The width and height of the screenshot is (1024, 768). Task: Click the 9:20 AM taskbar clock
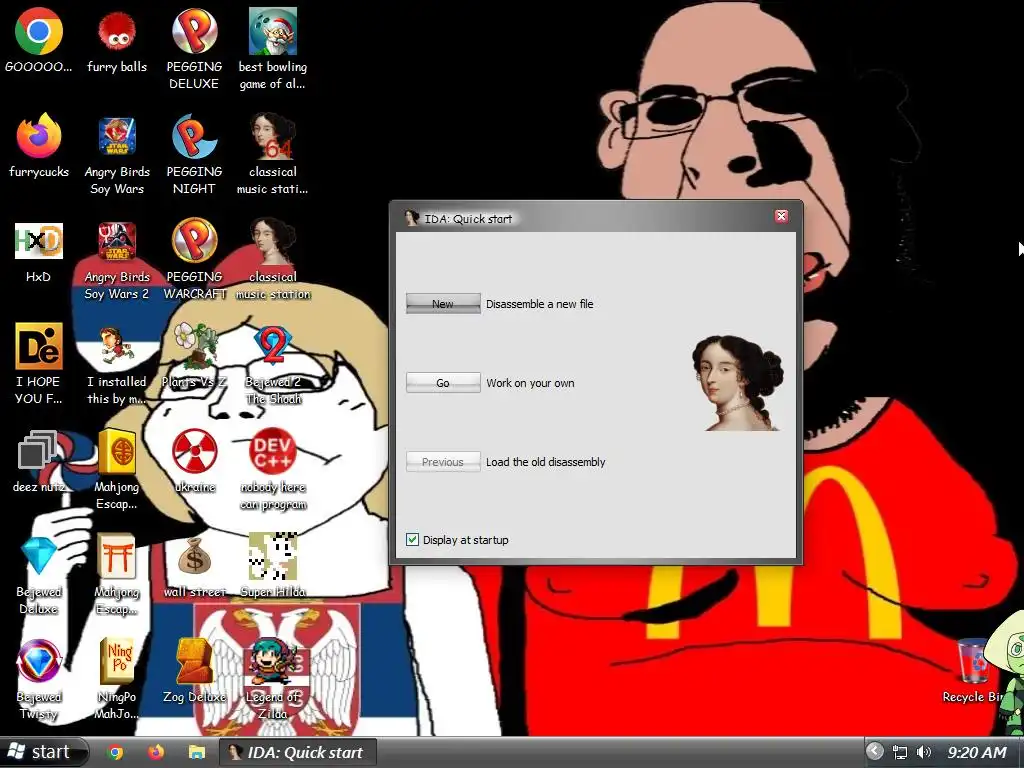pyautogui.click(x=977, y=753)
